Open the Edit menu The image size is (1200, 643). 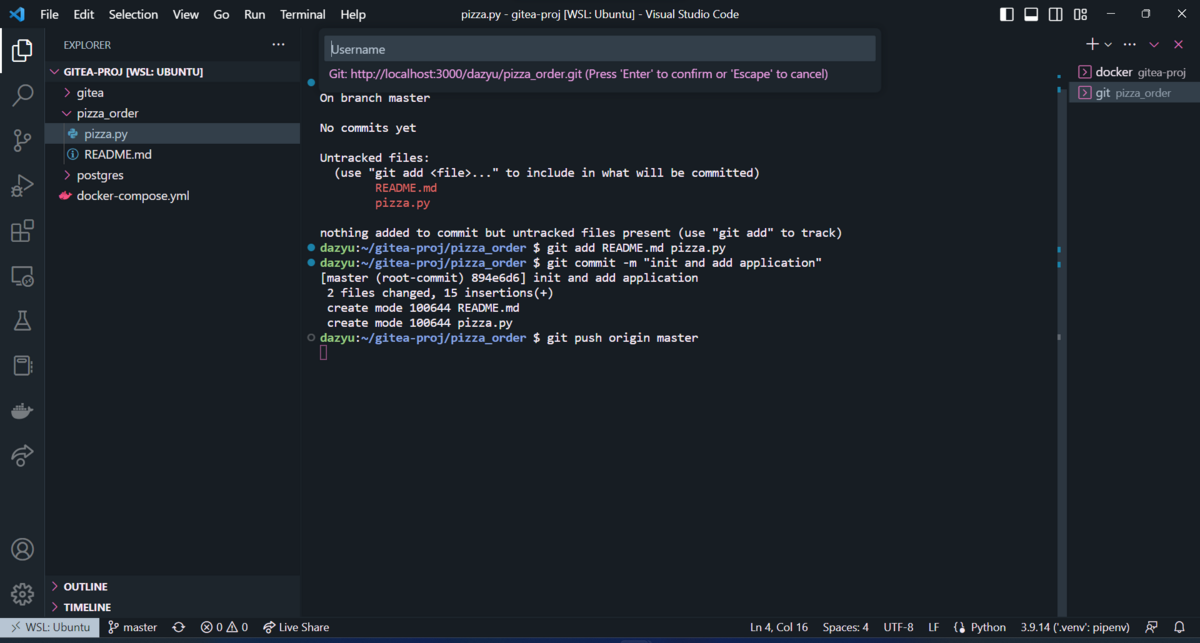click(x=84, y=14)
